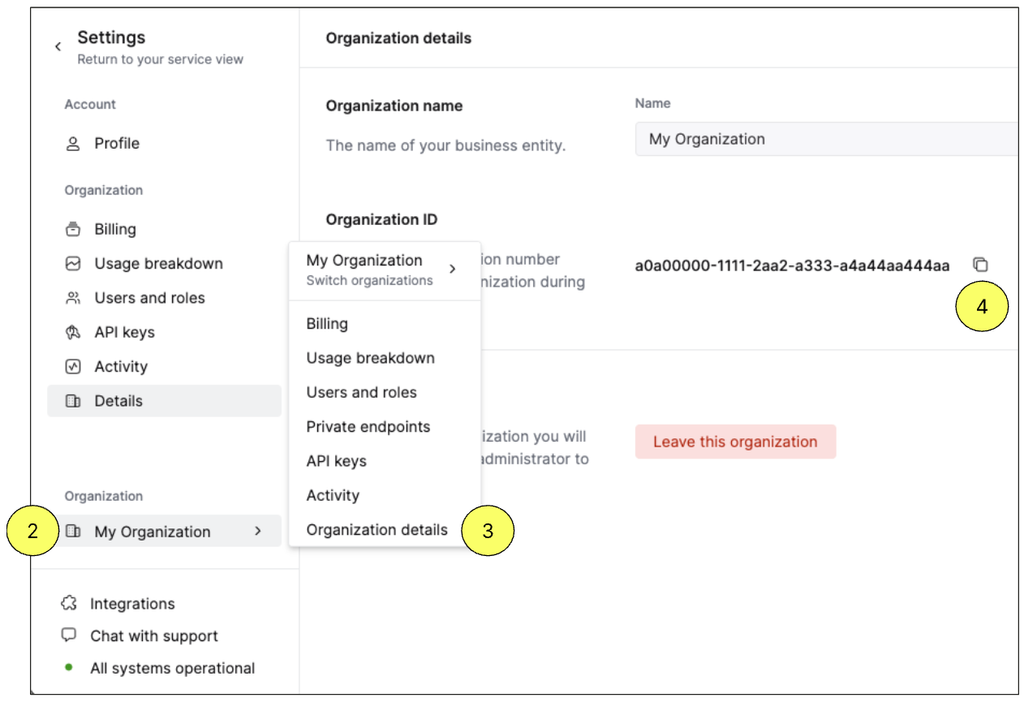This screenshot has width=1024, height=703.
Task: Select the API keys icon in the sidebar
Action: pos(73,331)
